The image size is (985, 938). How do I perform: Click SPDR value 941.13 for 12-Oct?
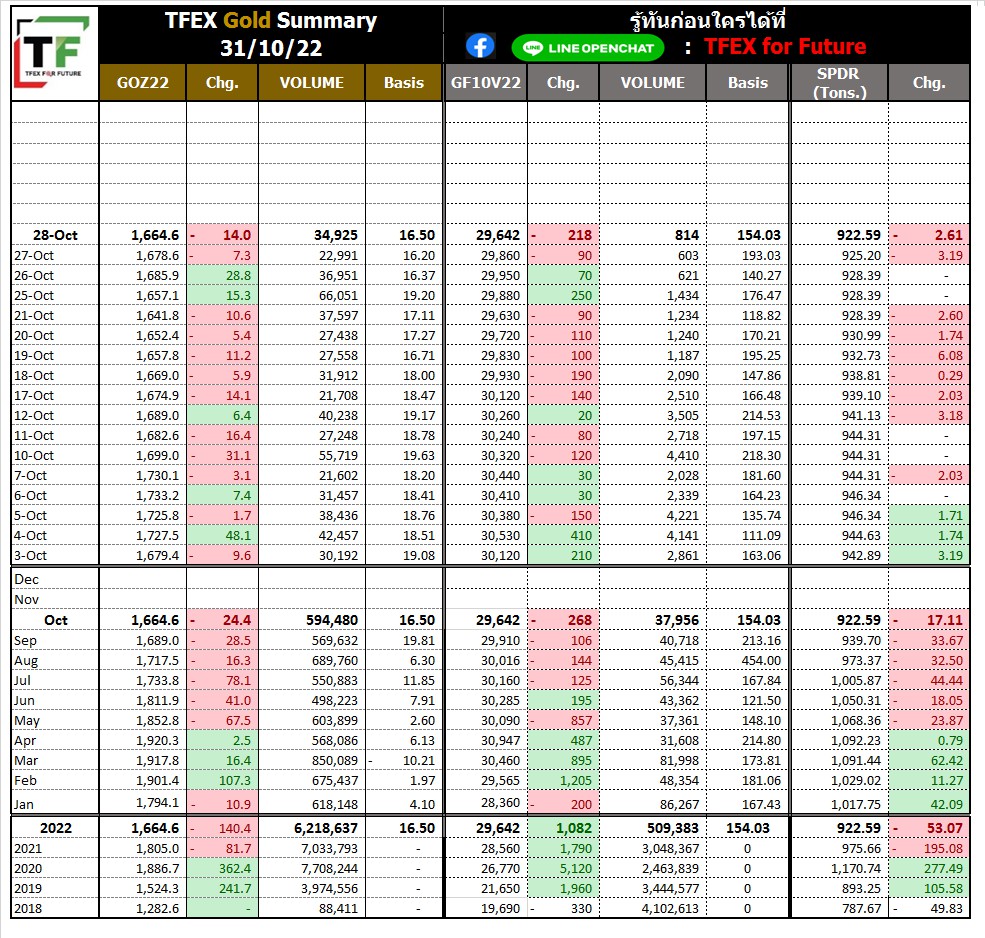click(x=861, y=416)
